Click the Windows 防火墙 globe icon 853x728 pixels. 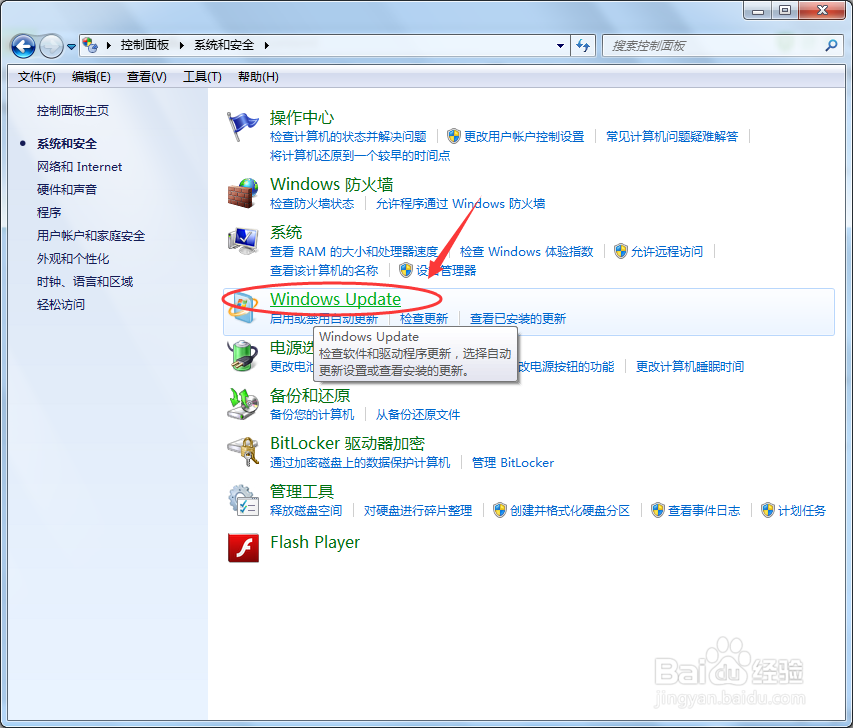pos(241,191)
